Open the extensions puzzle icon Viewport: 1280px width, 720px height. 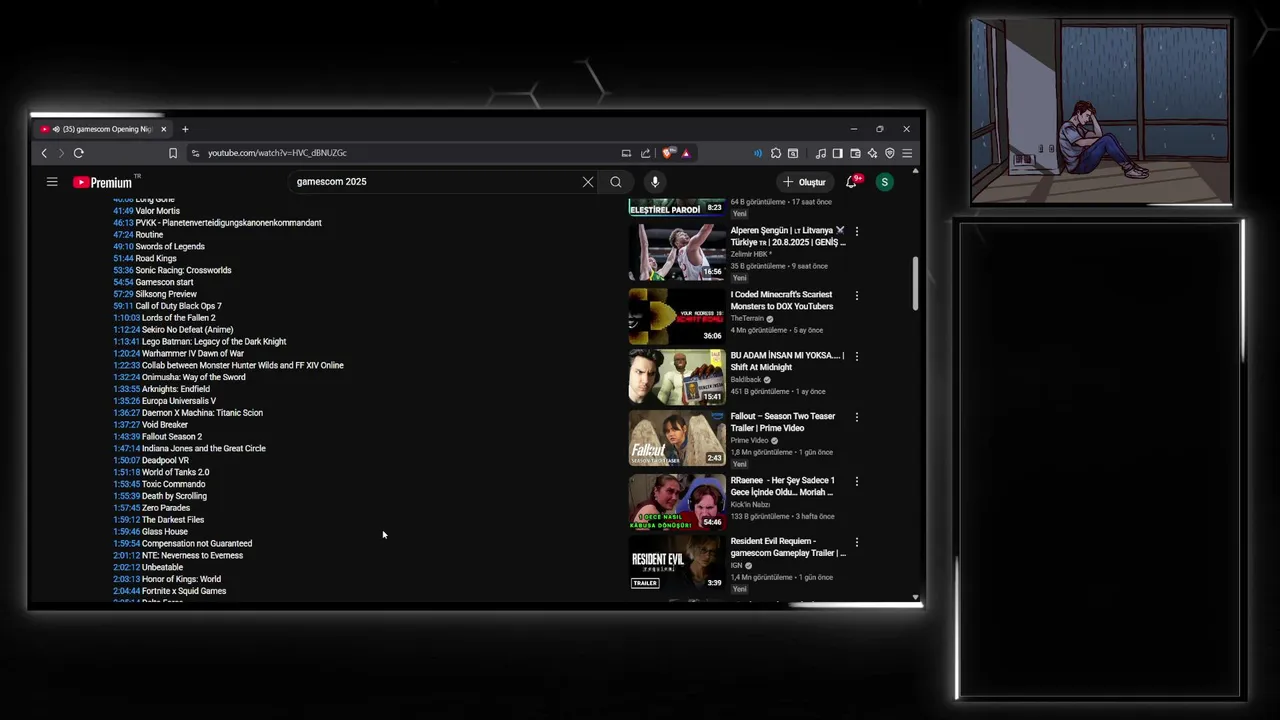click(776, 153)
